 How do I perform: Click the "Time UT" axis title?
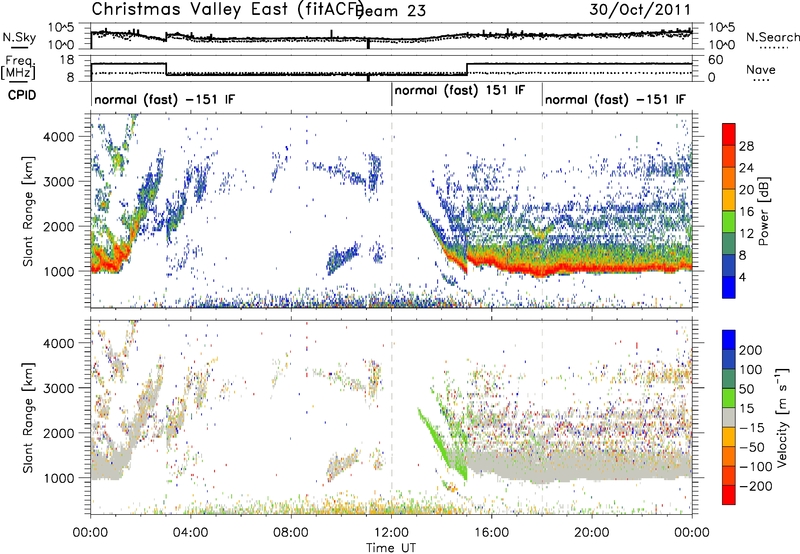tap(391, 548)
